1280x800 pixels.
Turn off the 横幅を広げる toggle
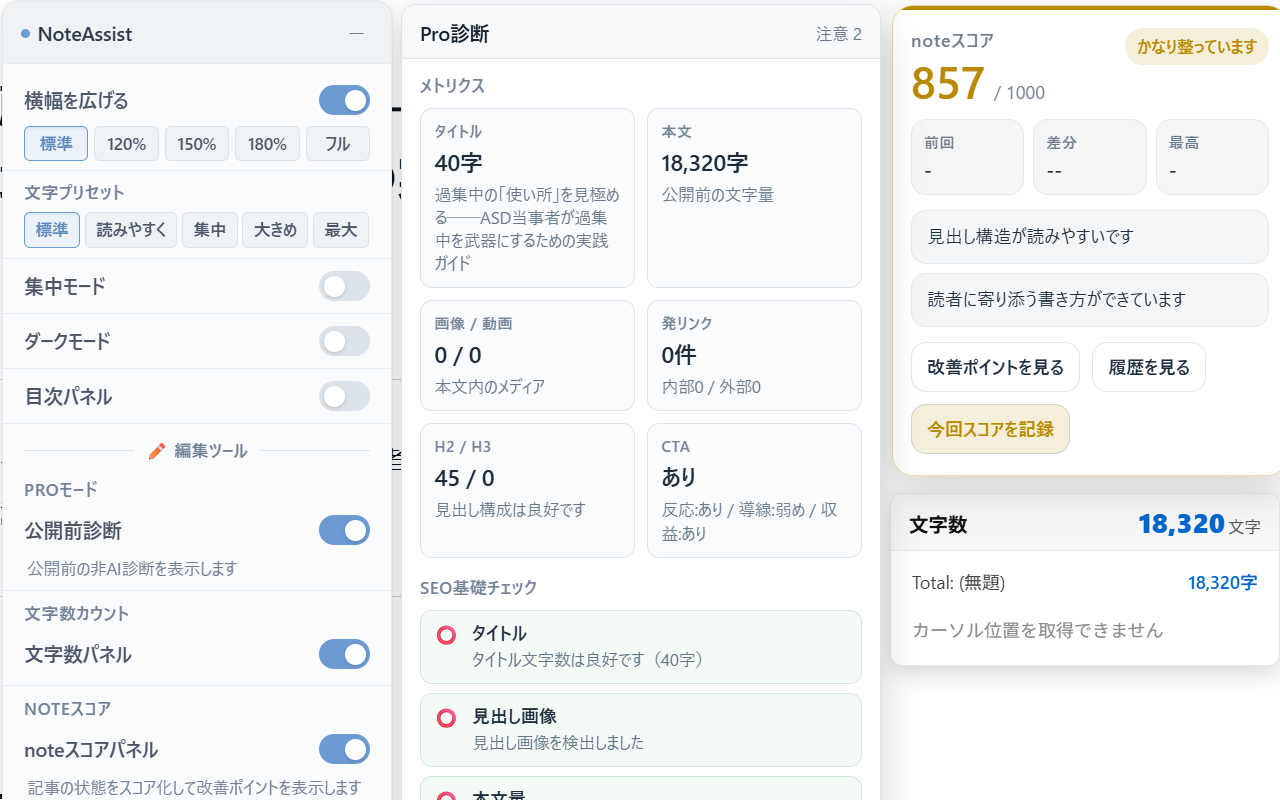click(344, 100)
